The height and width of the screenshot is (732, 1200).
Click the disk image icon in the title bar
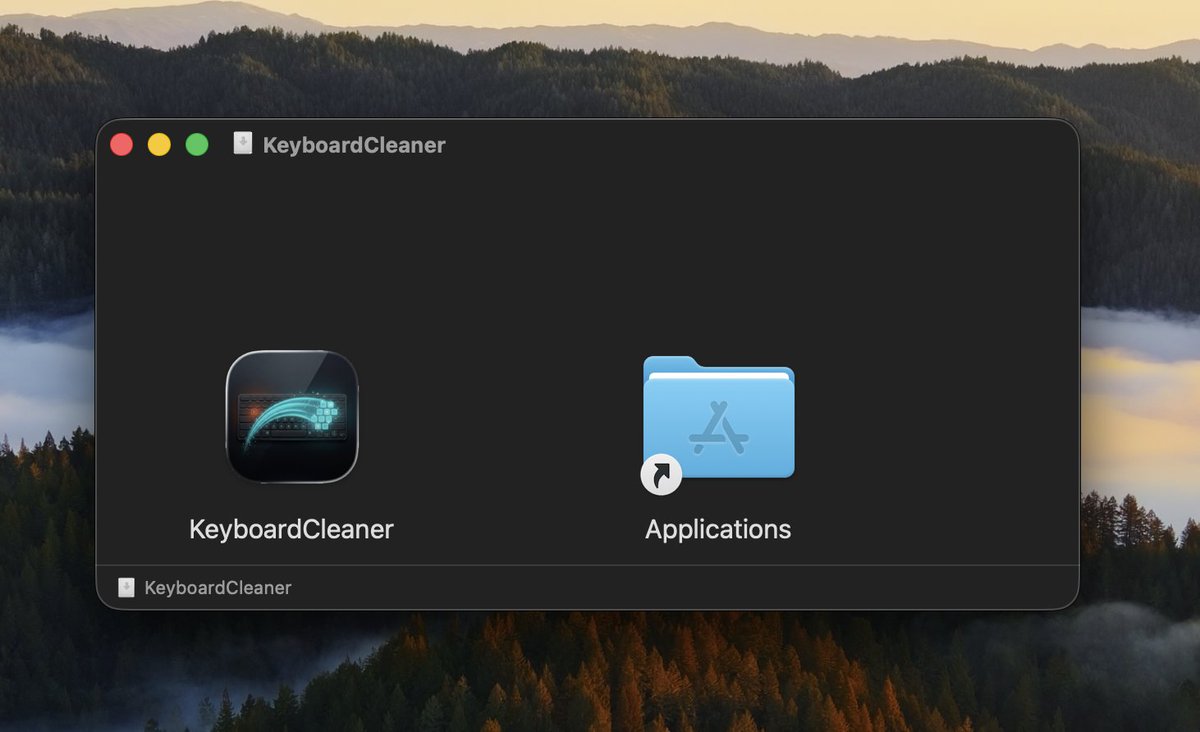pos(242,144)
